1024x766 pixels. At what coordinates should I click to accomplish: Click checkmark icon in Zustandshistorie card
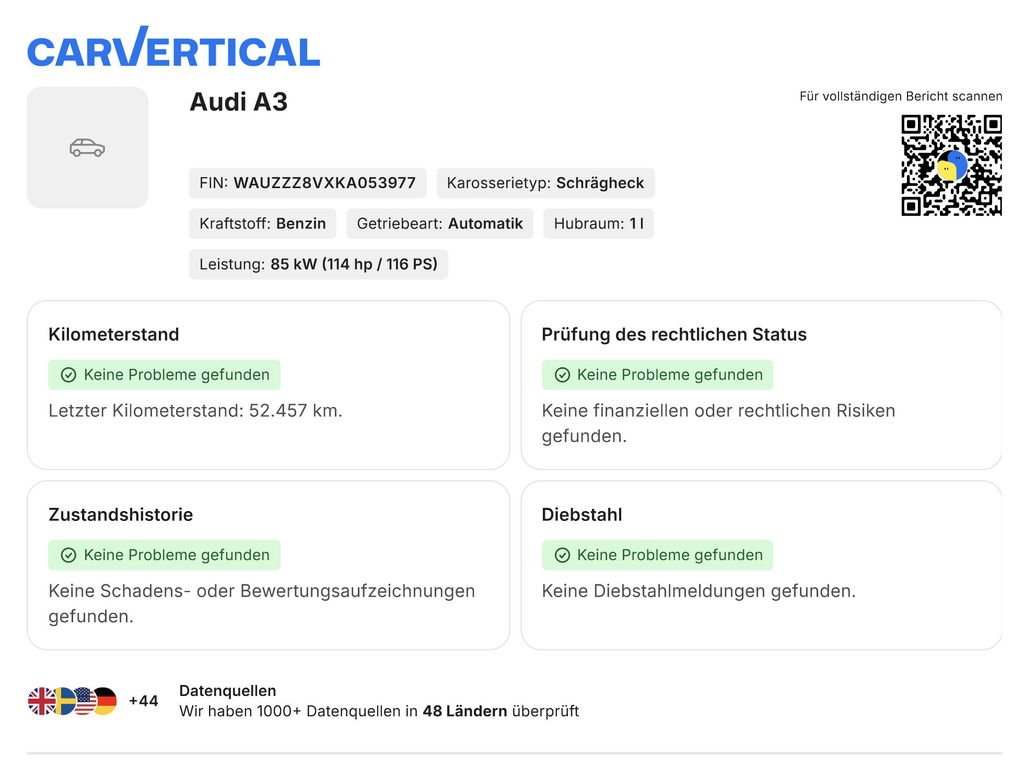point(69,555)
